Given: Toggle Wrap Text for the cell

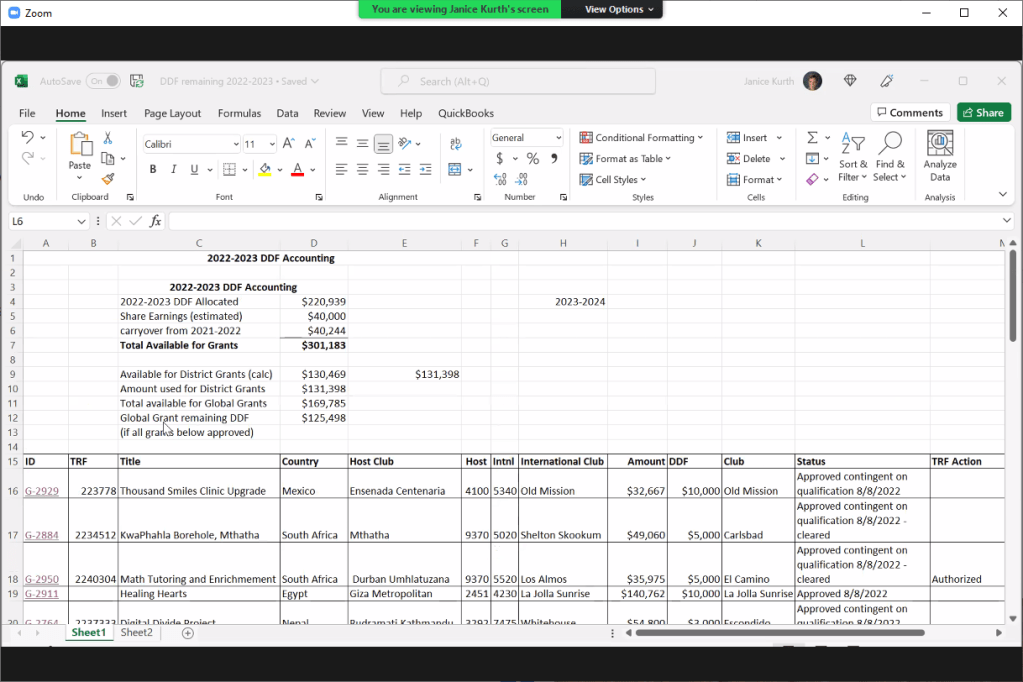Looking at the screenshot, I should coord(456,144).
